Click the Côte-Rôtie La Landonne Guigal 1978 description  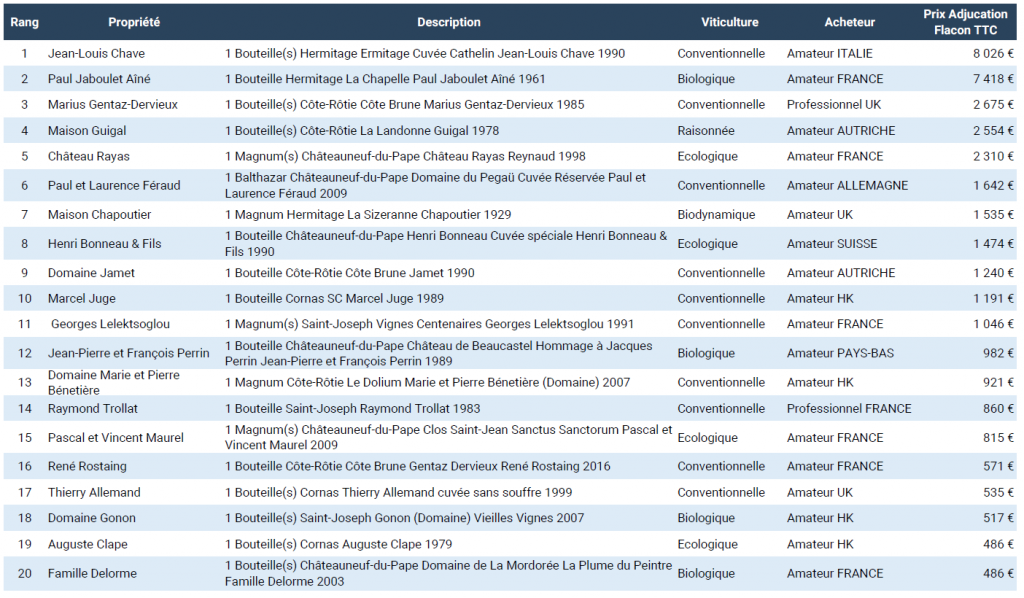pyautogui.click(x=362, y=131)
